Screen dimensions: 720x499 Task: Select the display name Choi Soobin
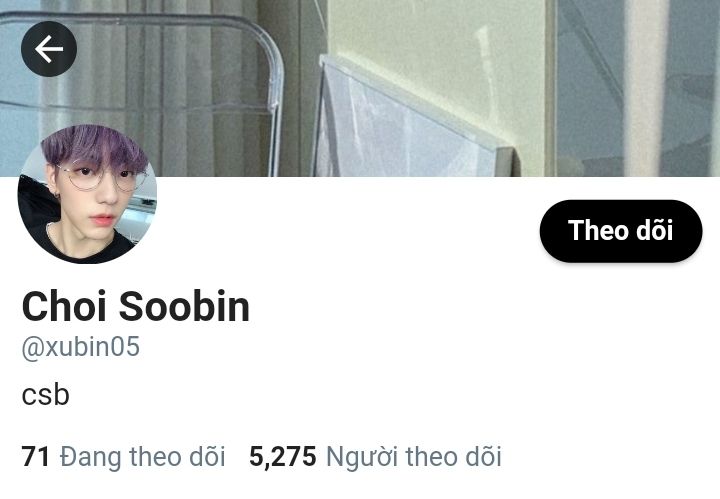(x=136, y=306)
